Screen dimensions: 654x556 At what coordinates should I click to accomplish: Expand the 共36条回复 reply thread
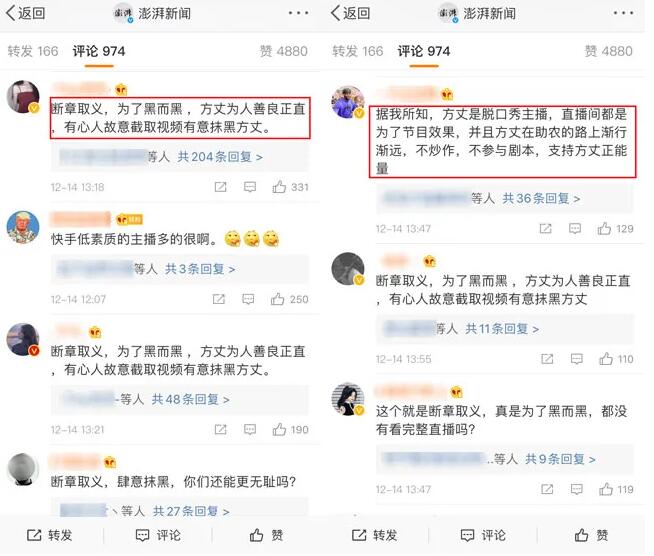tap(541, 199)
